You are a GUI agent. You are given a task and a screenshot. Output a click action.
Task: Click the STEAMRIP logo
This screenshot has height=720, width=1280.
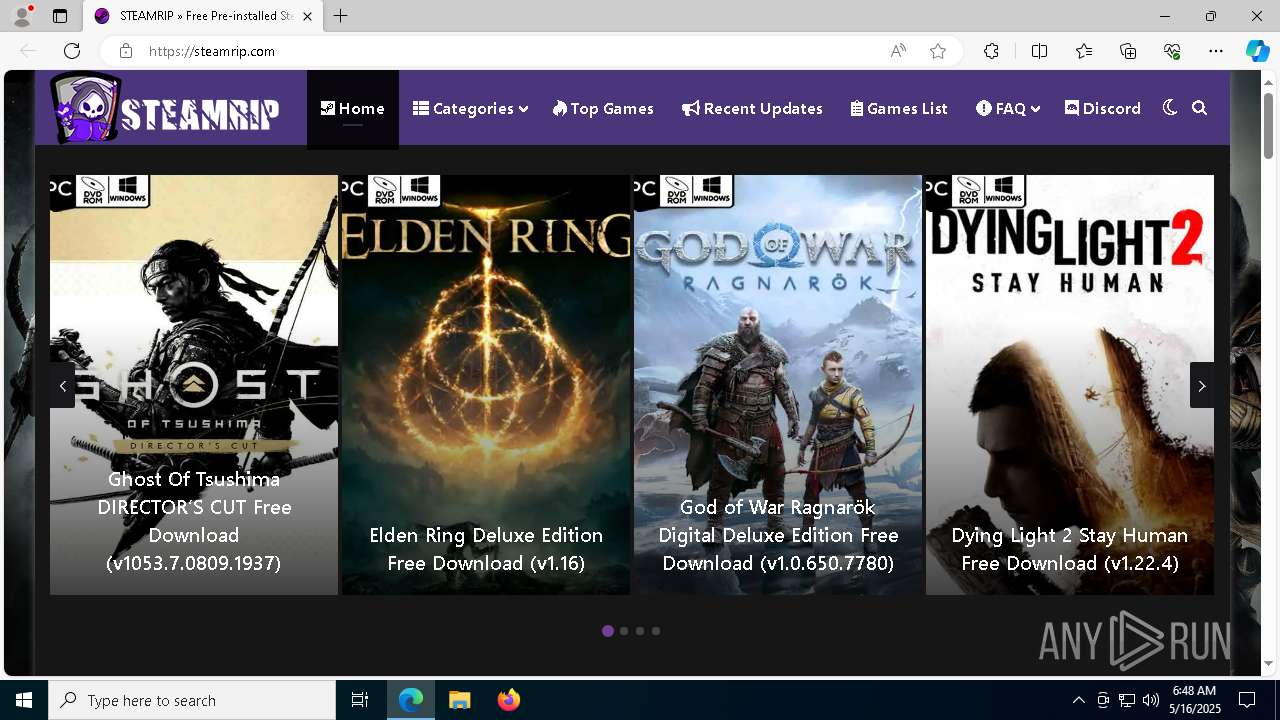[166, 108]
